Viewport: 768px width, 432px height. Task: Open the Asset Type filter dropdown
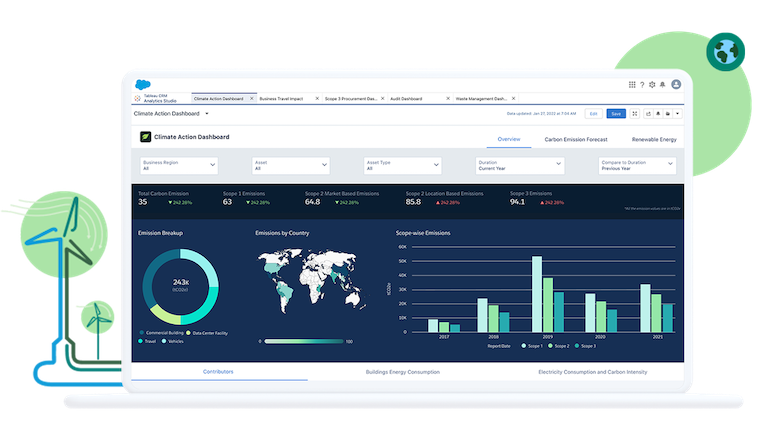click(x=402, y=165)
